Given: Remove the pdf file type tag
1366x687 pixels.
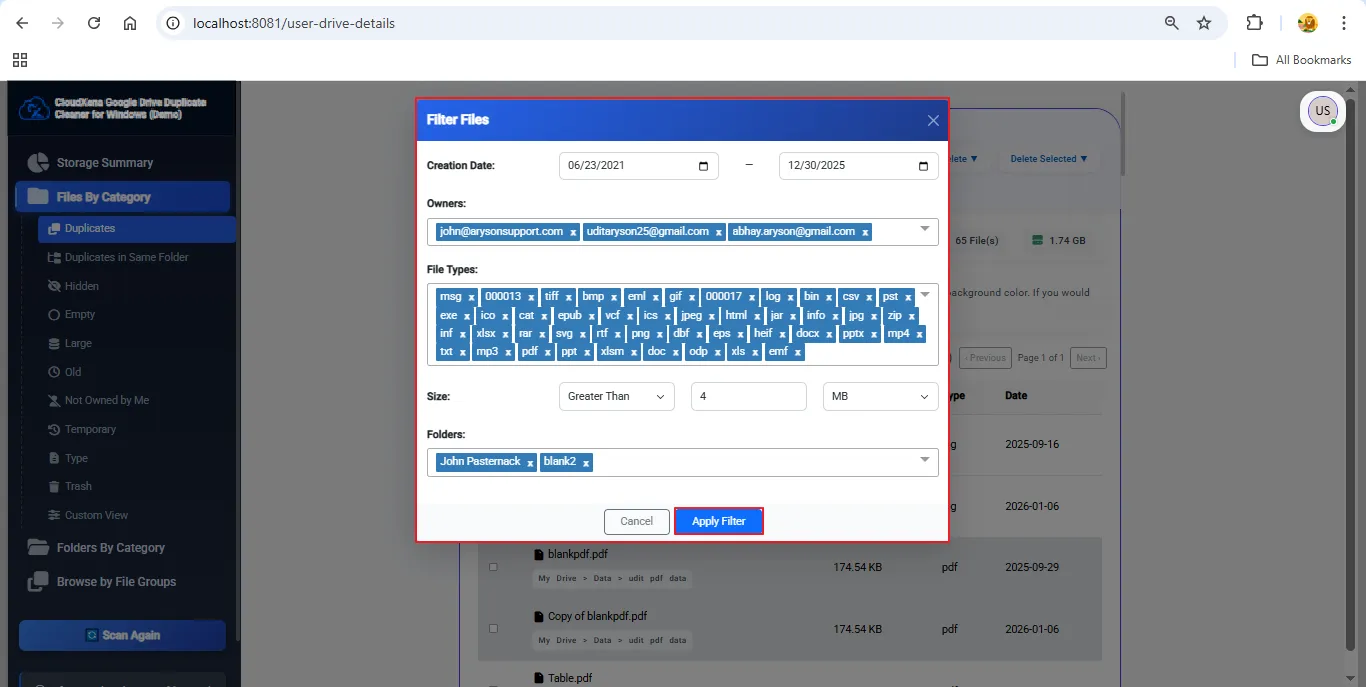Looking at the screenshot, I should [548, 352].
